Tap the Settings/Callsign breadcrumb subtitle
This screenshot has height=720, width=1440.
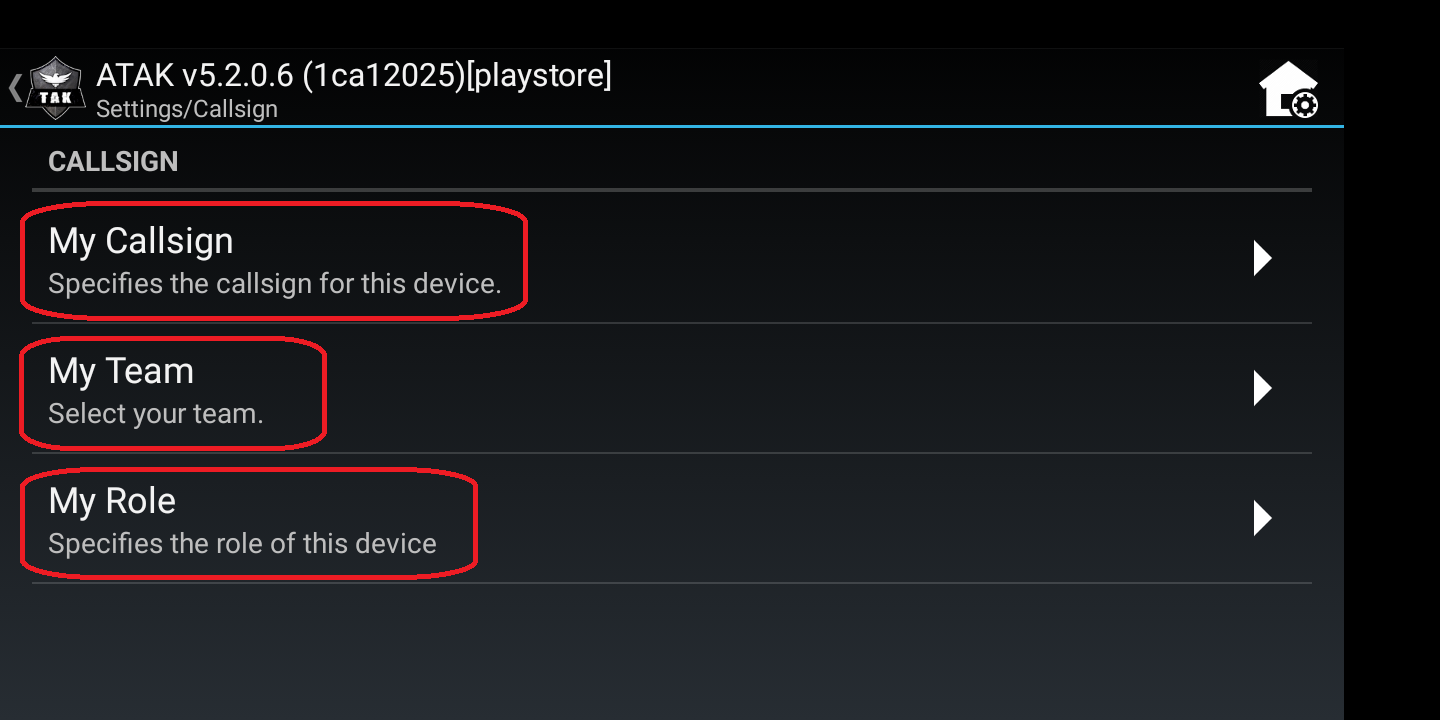(x=187, y=109)
